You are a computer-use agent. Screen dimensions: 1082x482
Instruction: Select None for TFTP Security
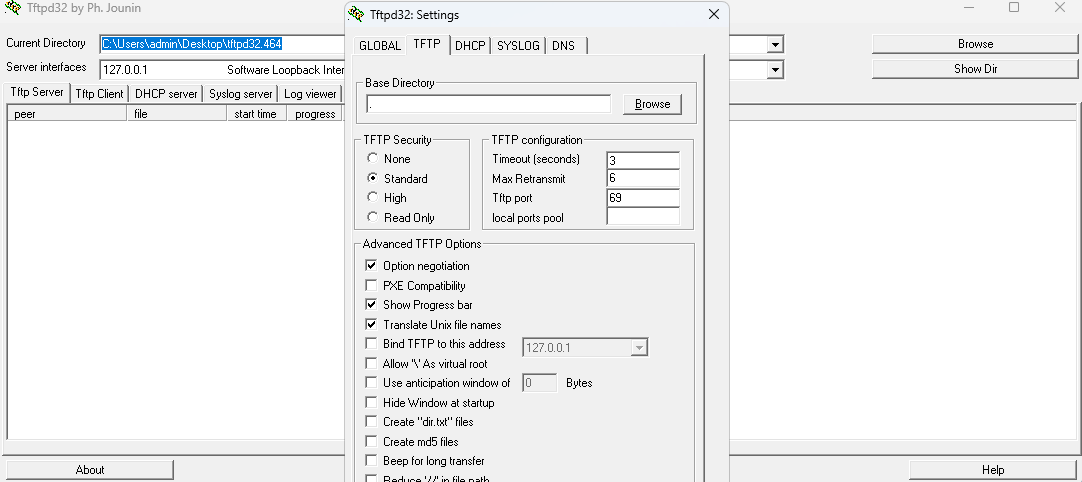coord(373,159)
